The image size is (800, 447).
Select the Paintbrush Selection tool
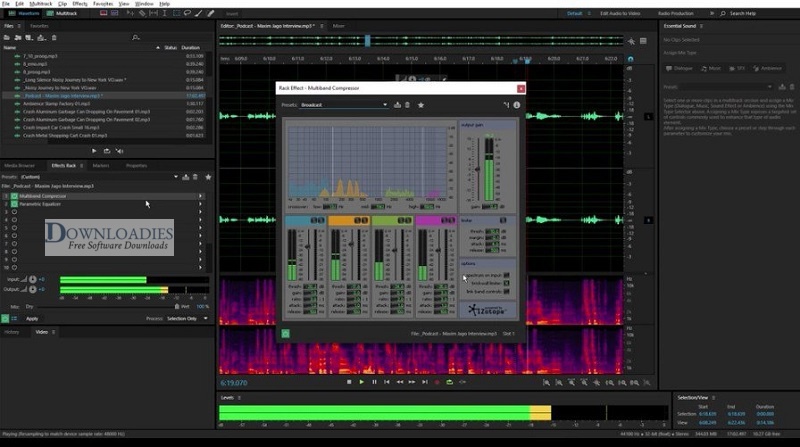[x=198, y=13]
